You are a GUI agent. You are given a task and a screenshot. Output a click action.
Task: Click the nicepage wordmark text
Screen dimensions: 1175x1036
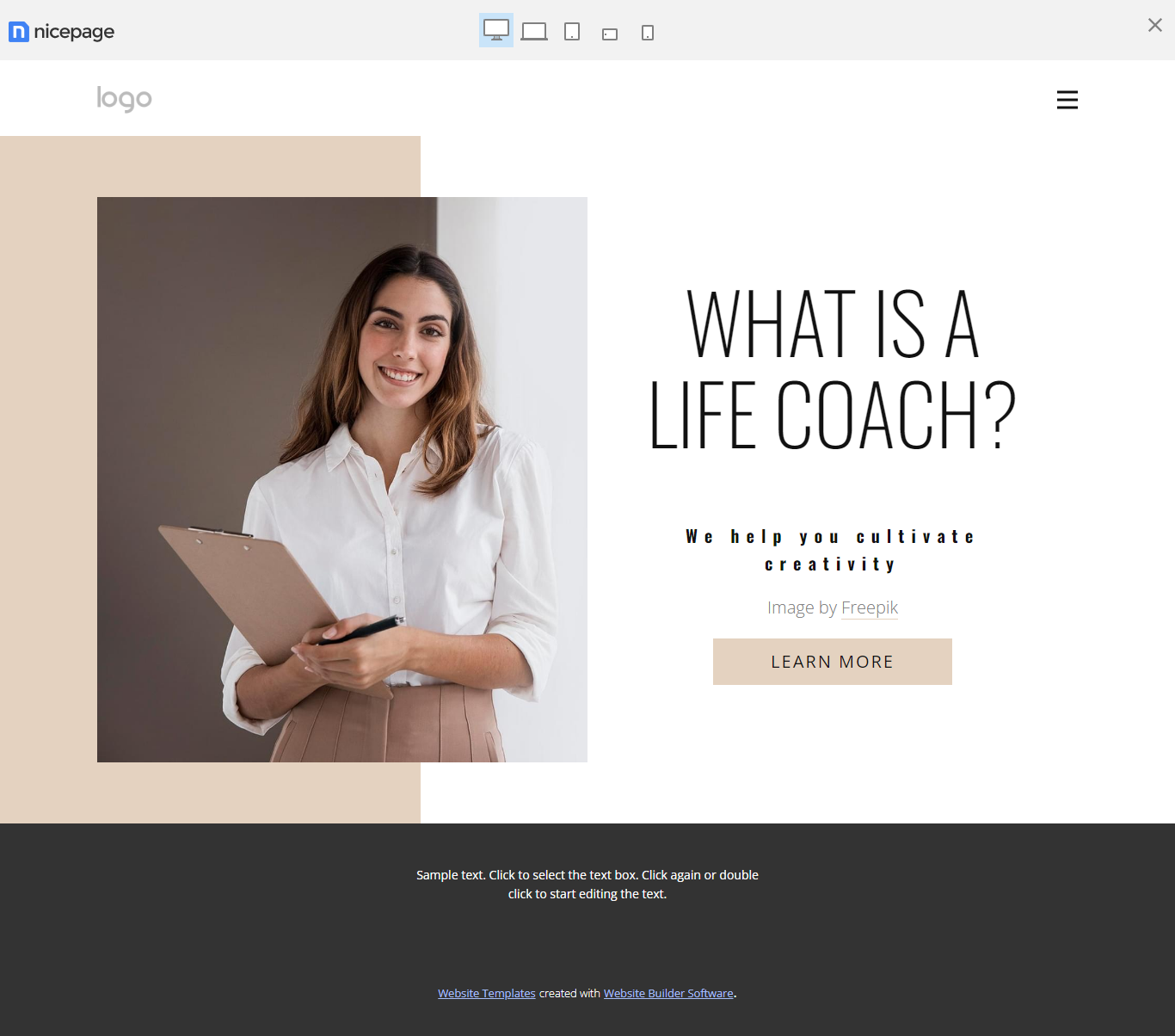(74, 32)
